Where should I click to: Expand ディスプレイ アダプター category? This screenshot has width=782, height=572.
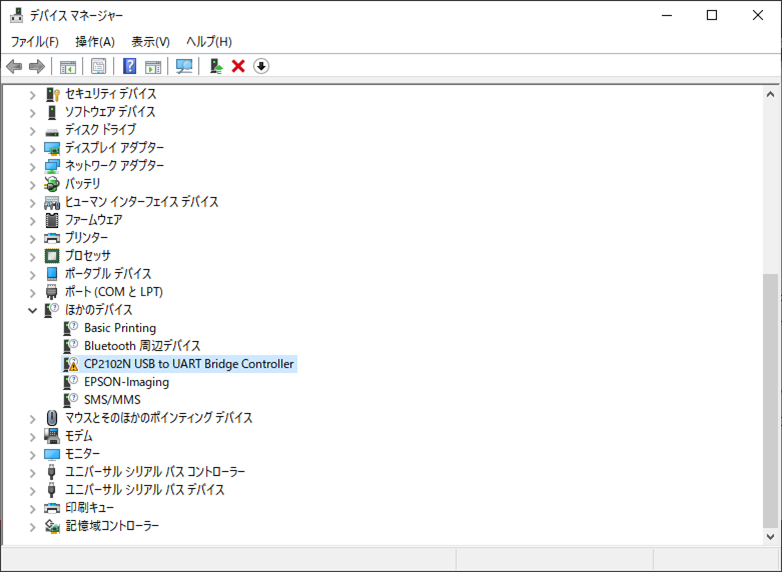tap(32, 149)
